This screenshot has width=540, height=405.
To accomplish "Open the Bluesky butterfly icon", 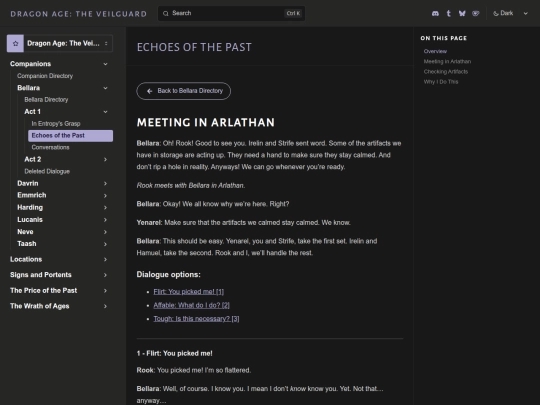I will pos(462,13).
